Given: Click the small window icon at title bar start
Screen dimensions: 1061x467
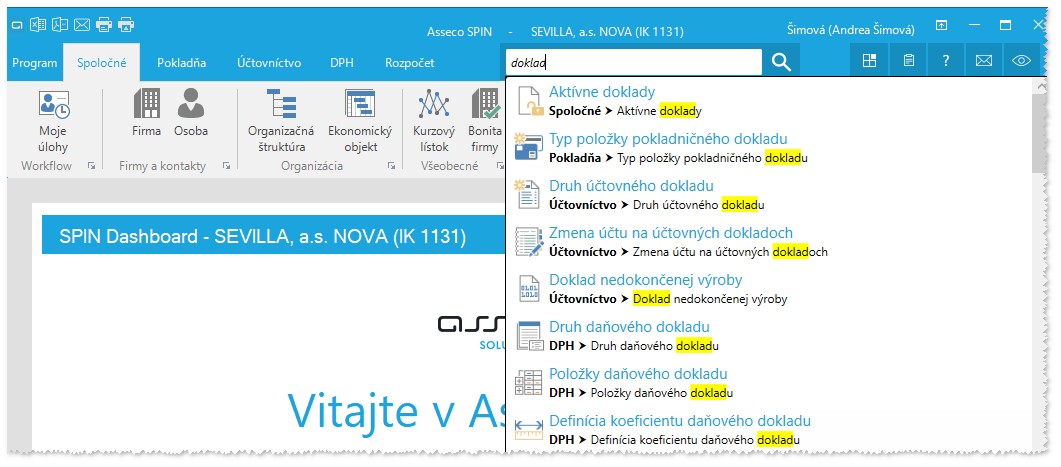Looking at the screenshot, I should pos(18,26).
